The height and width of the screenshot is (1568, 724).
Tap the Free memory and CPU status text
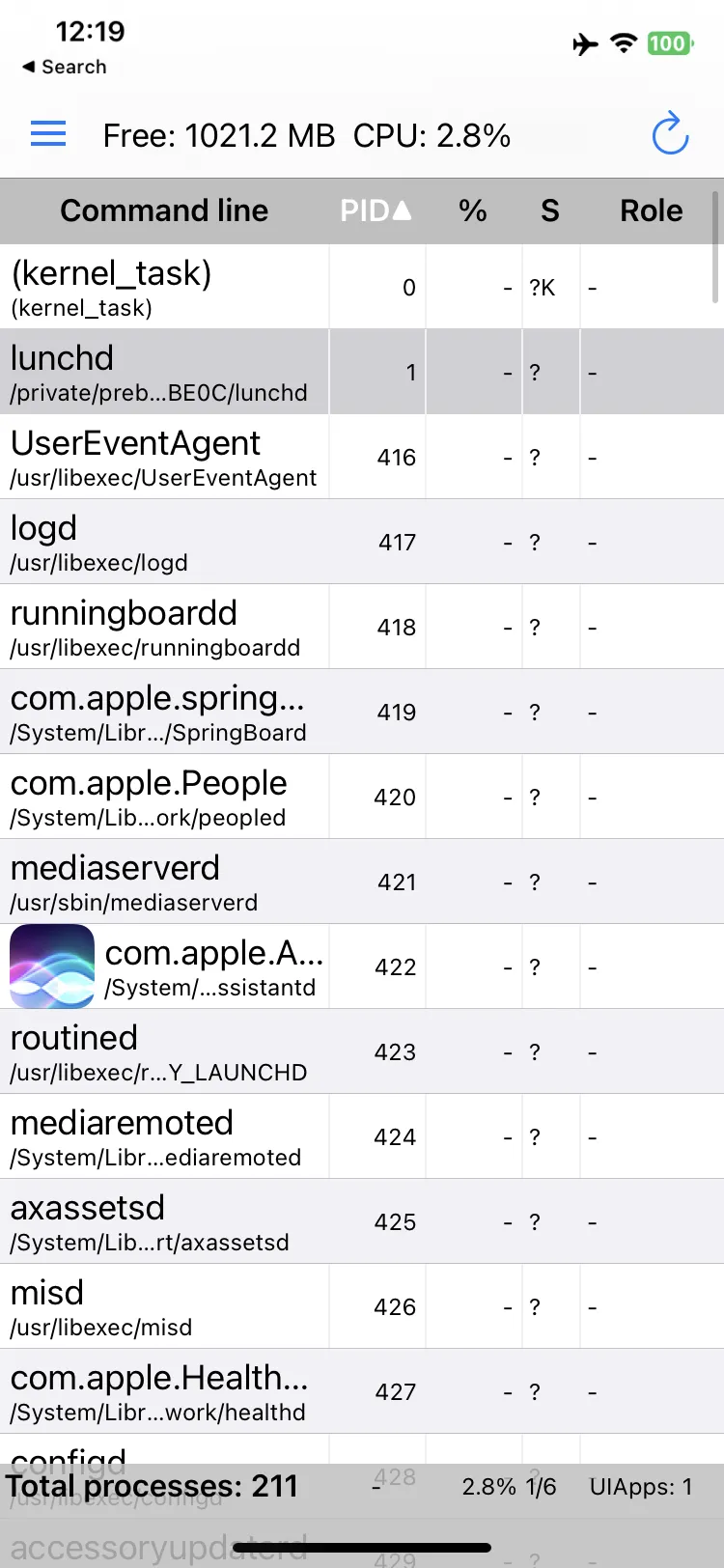click(x=307, y=135)
